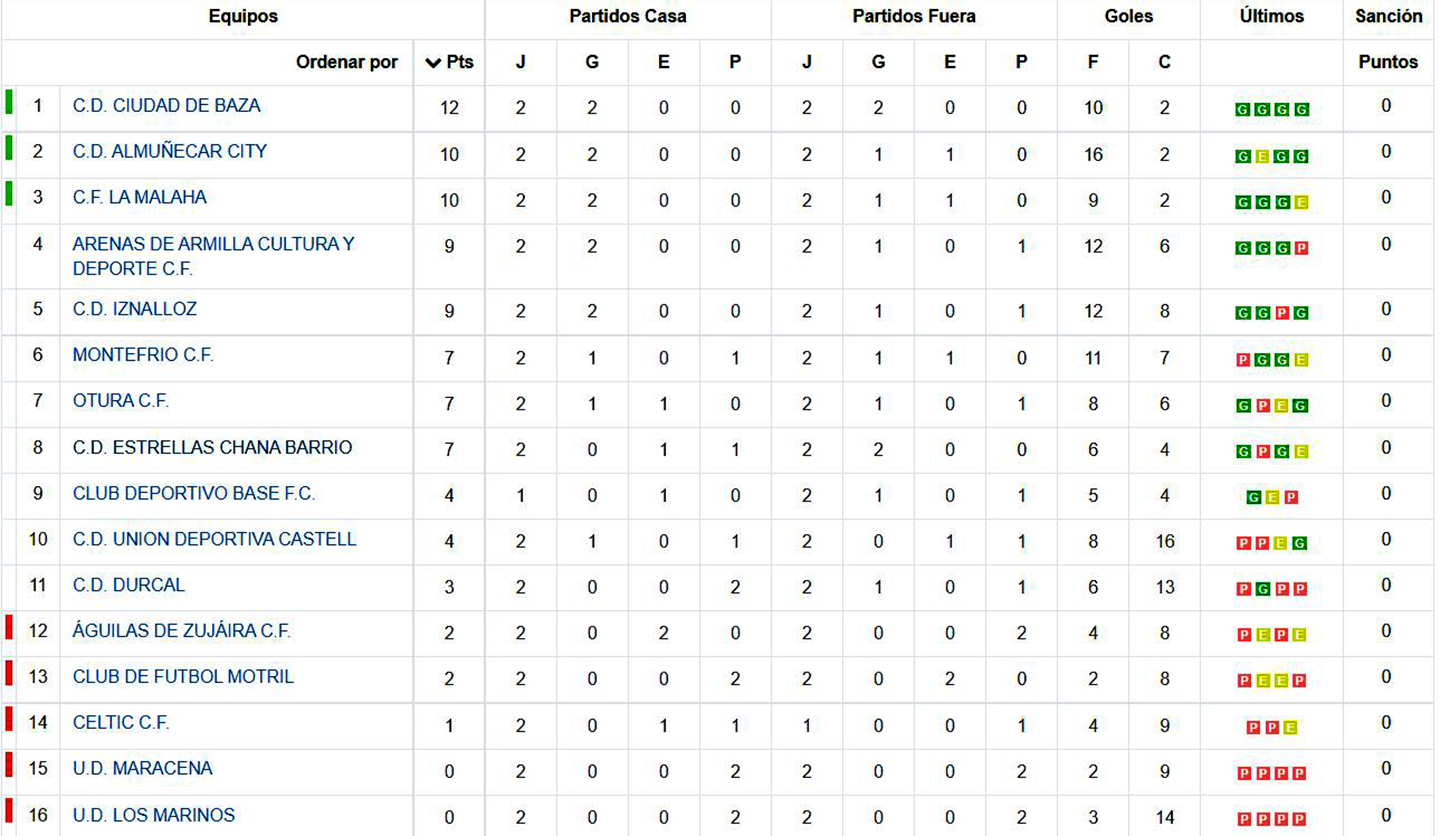Screen dimensions: 1440x836
Task: Open C.D. ALMUÑECAR CITY team page
Action: pyautogui.click(x=169, y=151)
